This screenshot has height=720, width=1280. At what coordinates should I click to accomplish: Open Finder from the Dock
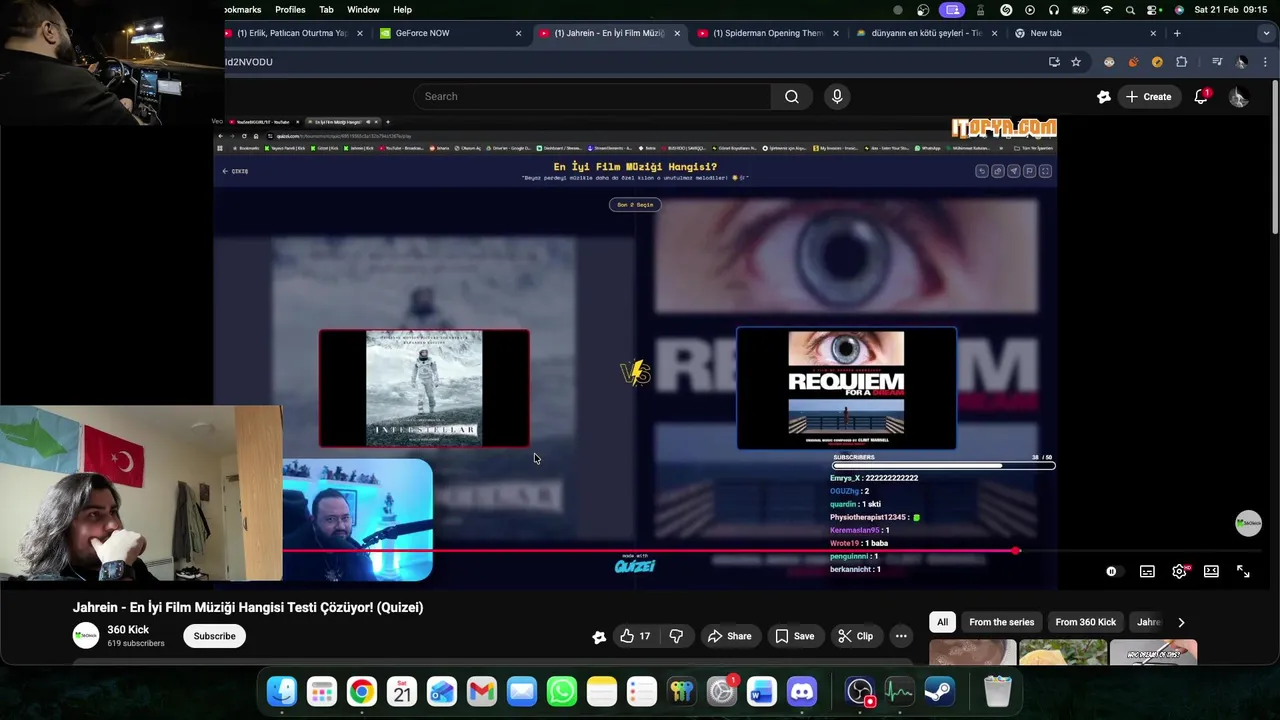[282, 691]
